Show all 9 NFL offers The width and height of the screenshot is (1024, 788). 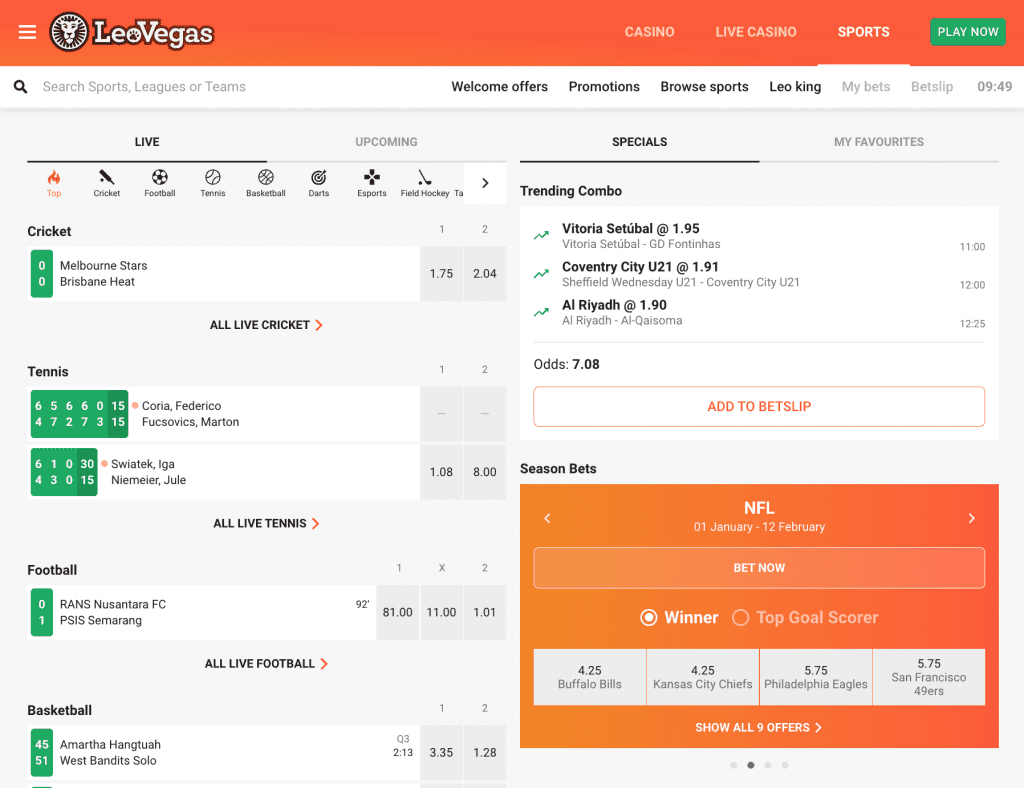tap(759, 728)
